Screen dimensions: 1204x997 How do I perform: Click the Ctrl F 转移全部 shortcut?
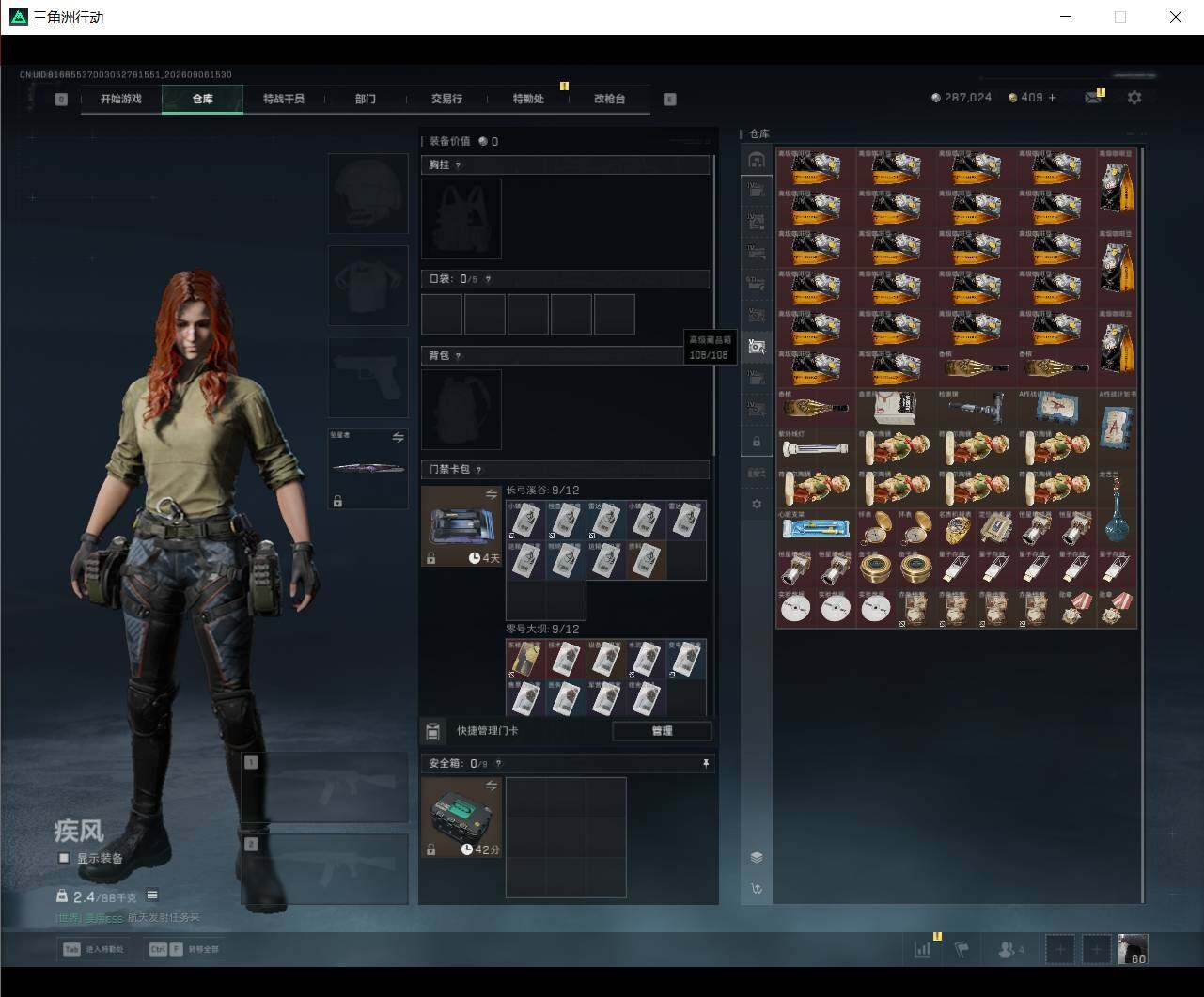pos(183,949)
